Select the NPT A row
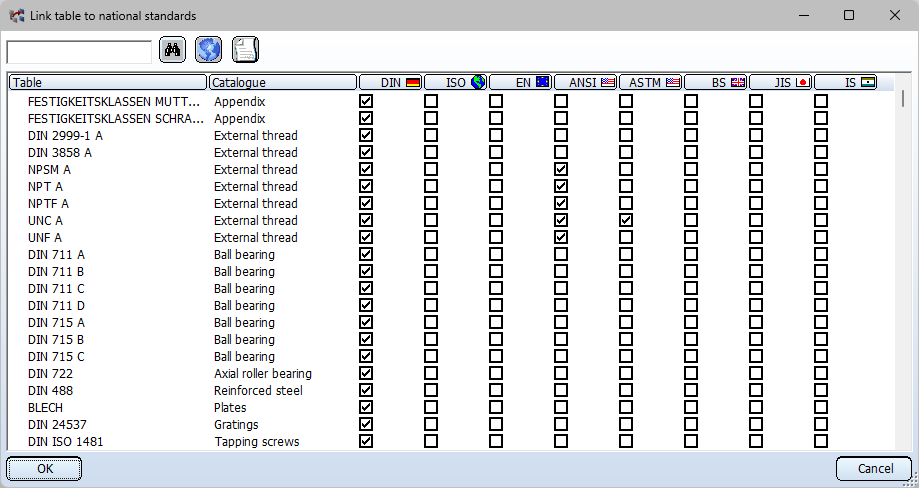The height and width of the screenshot is (488, 919). (45, 186)
